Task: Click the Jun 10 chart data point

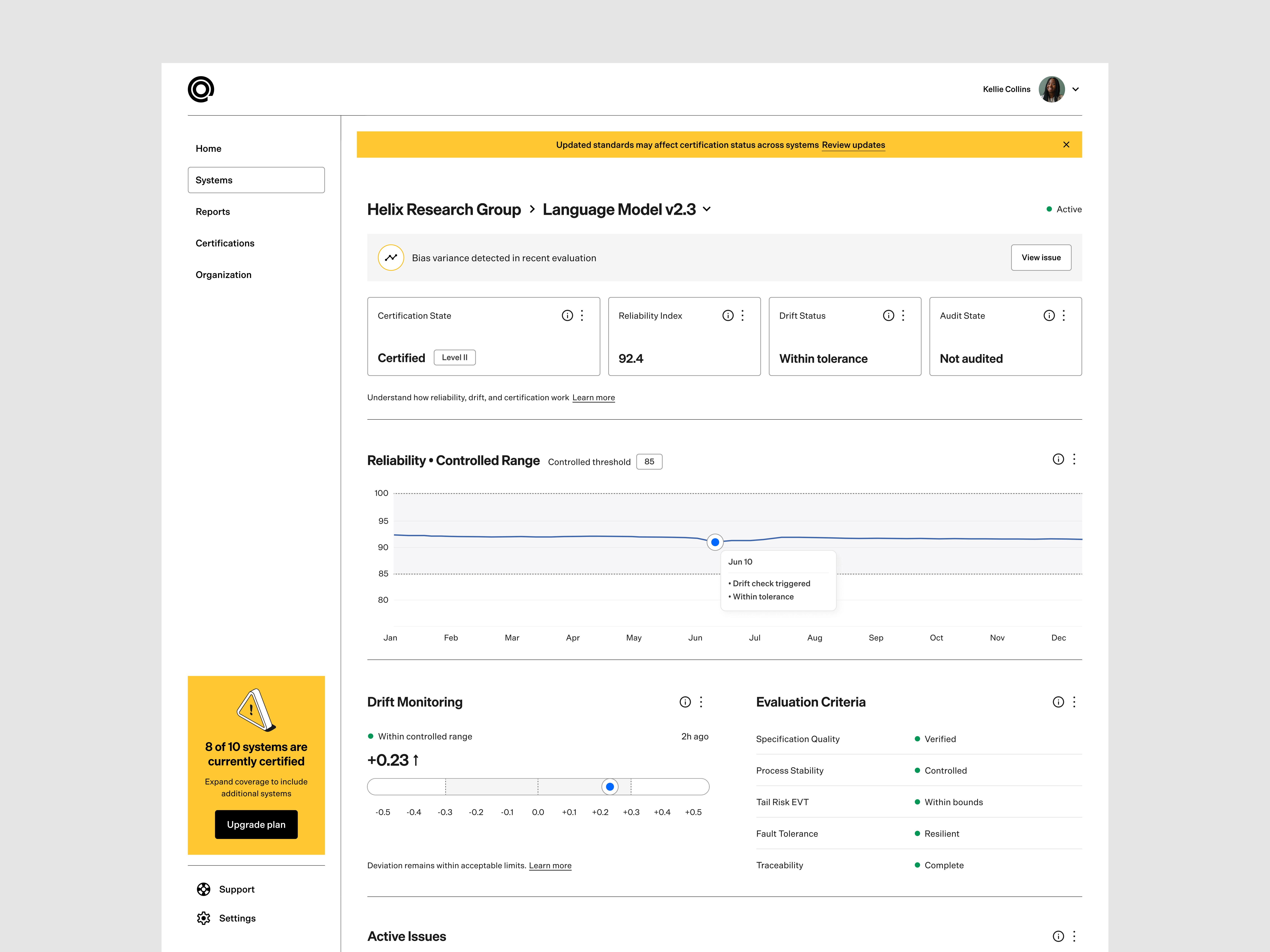Action: (715, 542)
